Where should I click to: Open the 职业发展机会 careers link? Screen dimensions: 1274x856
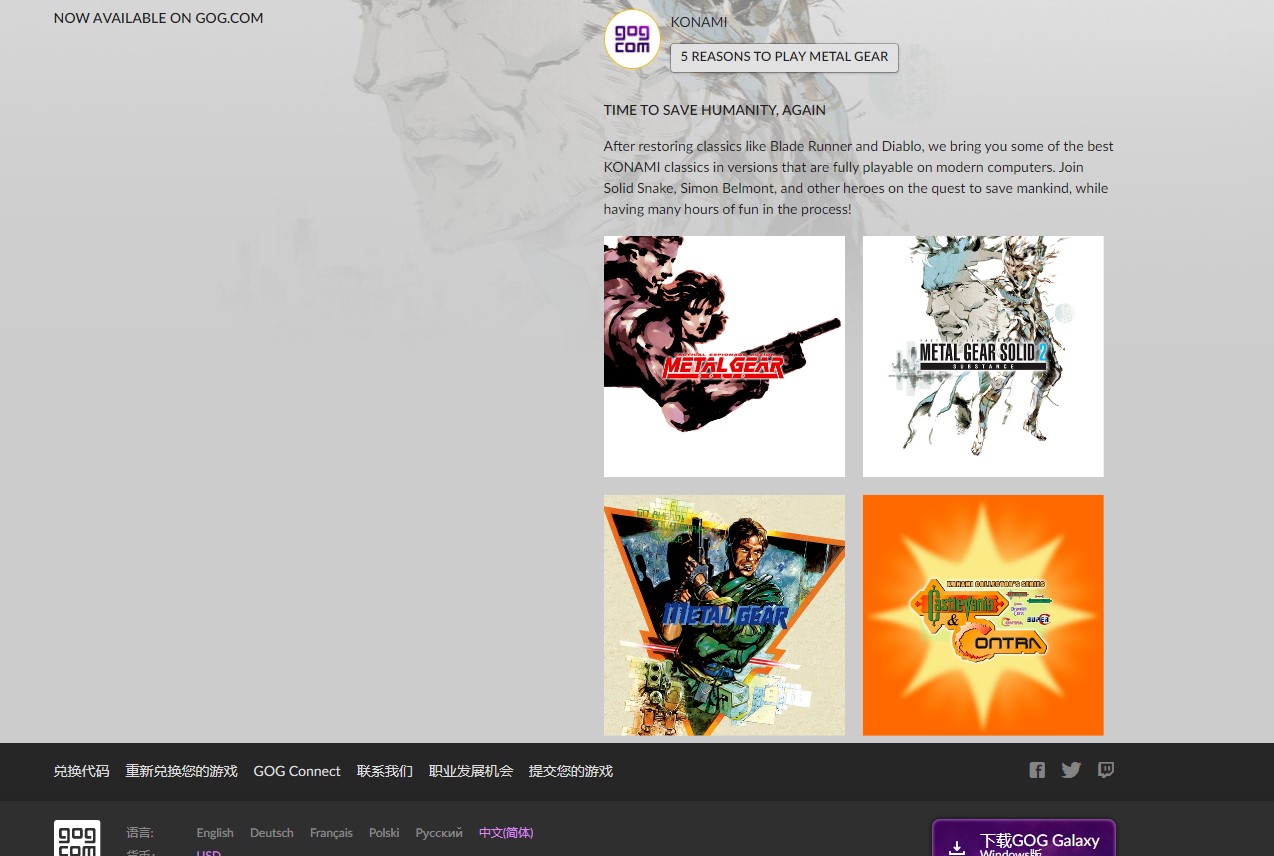pos(470,771)
